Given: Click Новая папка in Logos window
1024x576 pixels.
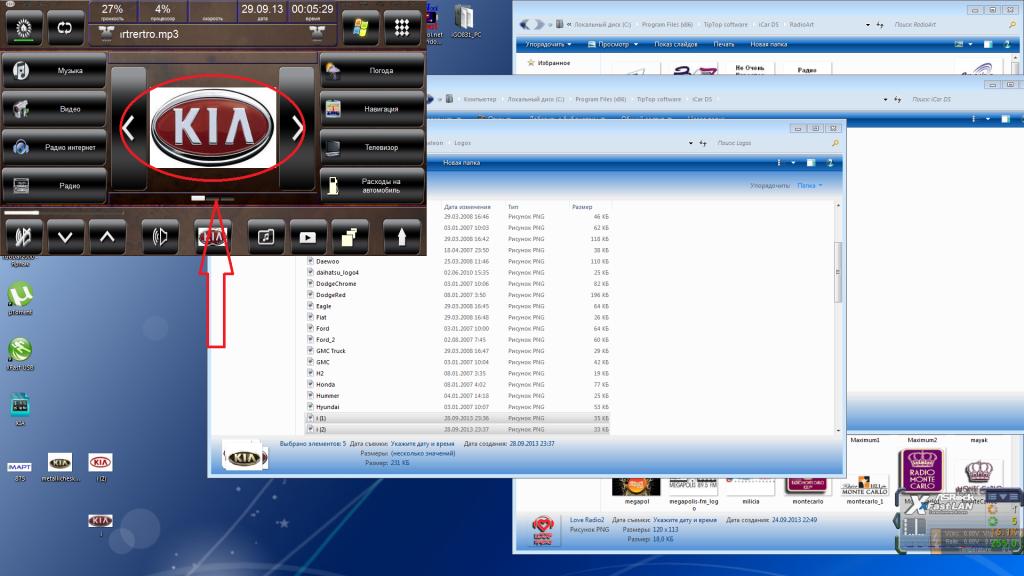Looking at the screenshot, I should 462,162.
